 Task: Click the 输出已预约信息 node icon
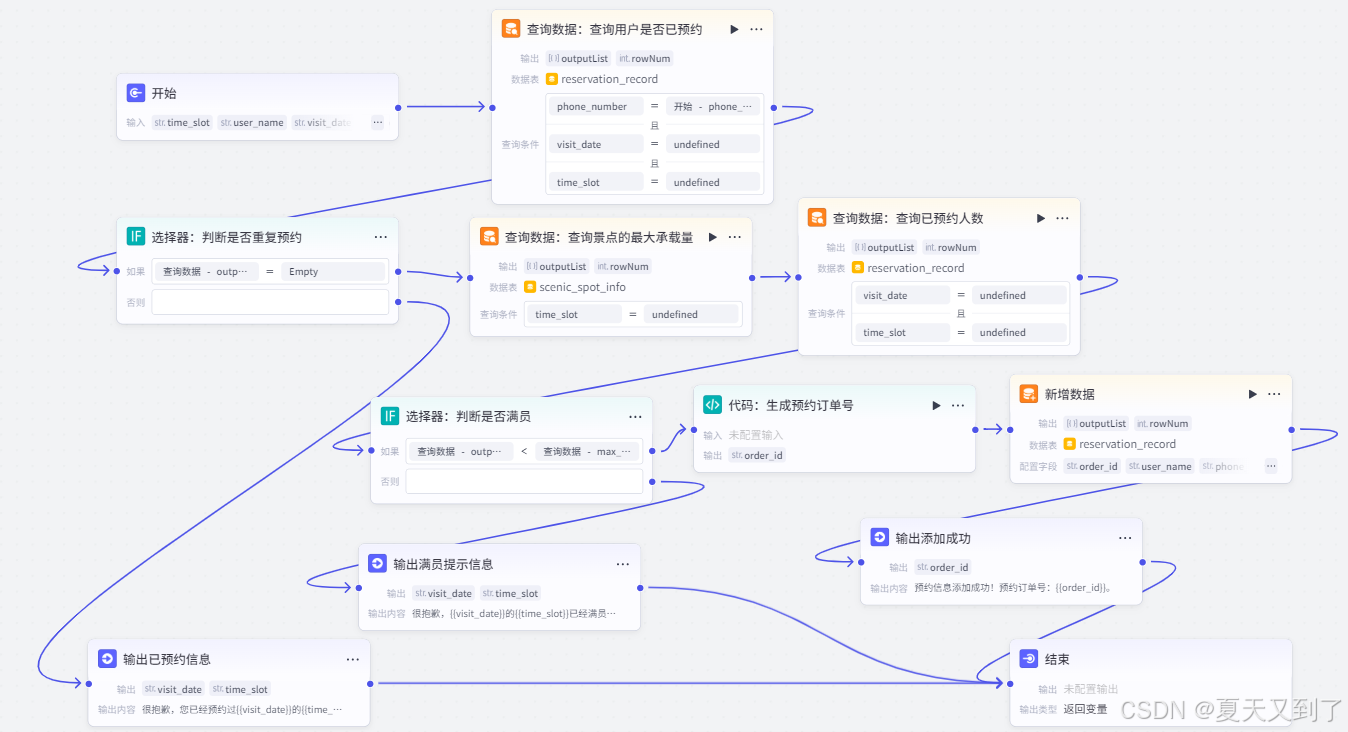pyautogui.click(x=107, y=659)
